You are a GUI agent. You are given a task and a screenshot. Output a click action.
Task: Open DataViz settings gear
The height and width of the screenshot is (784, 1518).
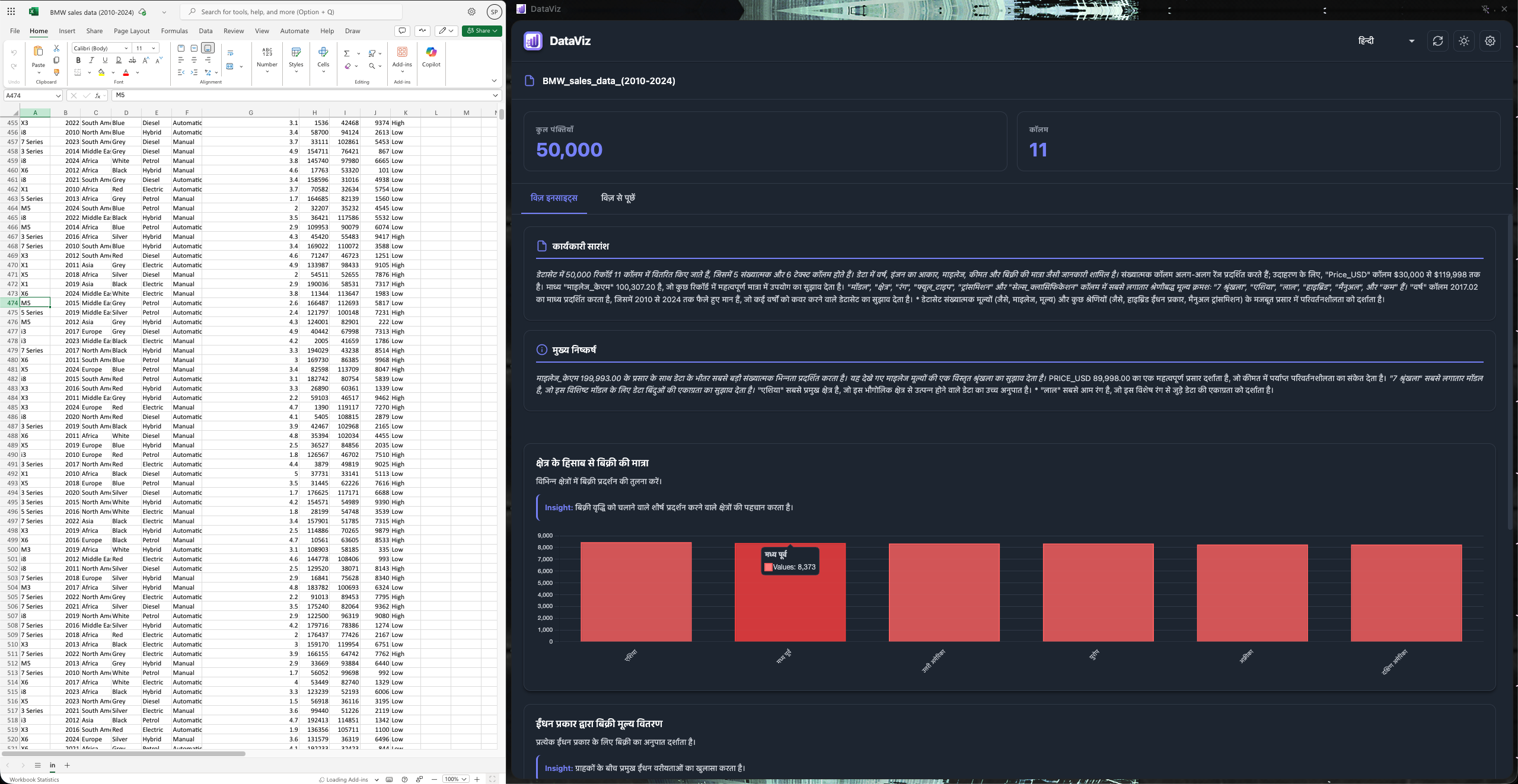1490,41
